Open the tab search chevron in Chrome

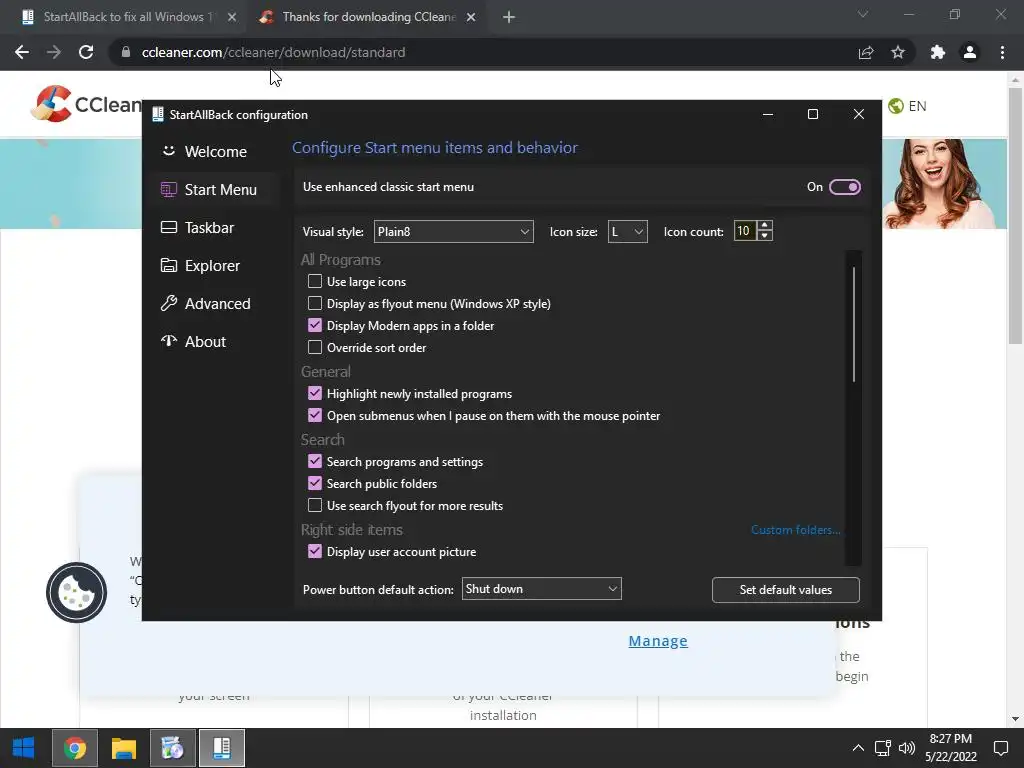click(x=863, y=14)
